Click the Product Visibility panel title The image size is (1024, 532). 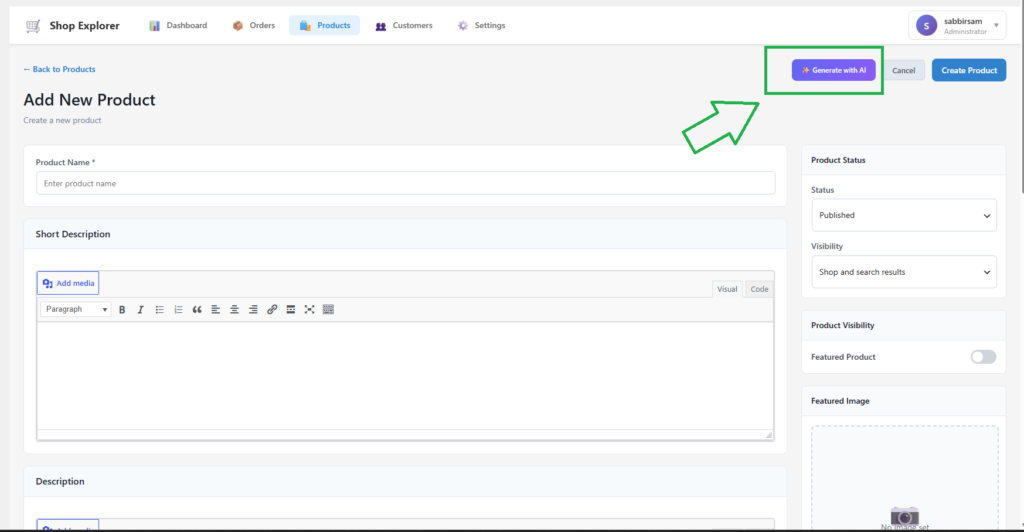842,325
